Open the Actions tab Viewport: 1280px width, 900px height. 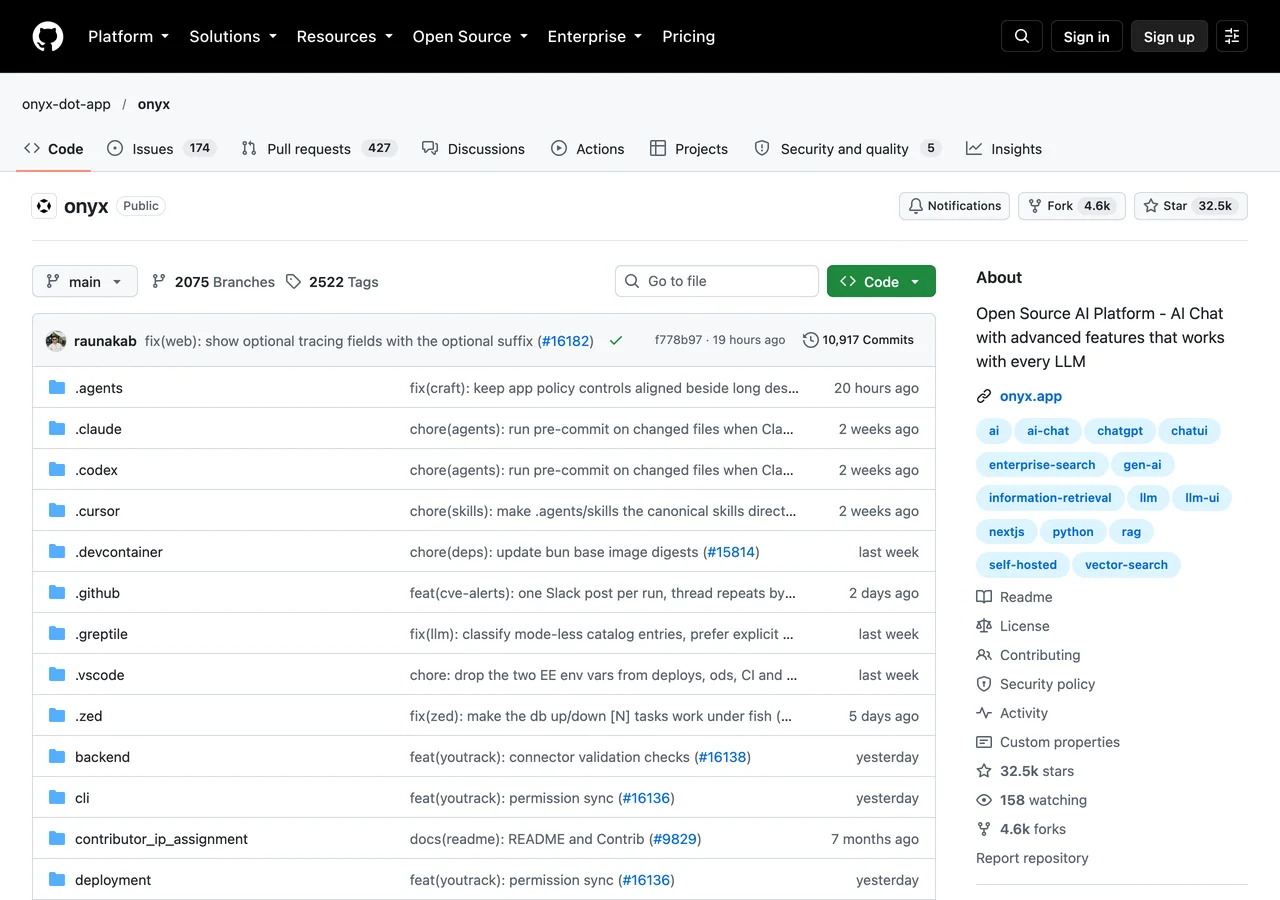coord(588,148)
